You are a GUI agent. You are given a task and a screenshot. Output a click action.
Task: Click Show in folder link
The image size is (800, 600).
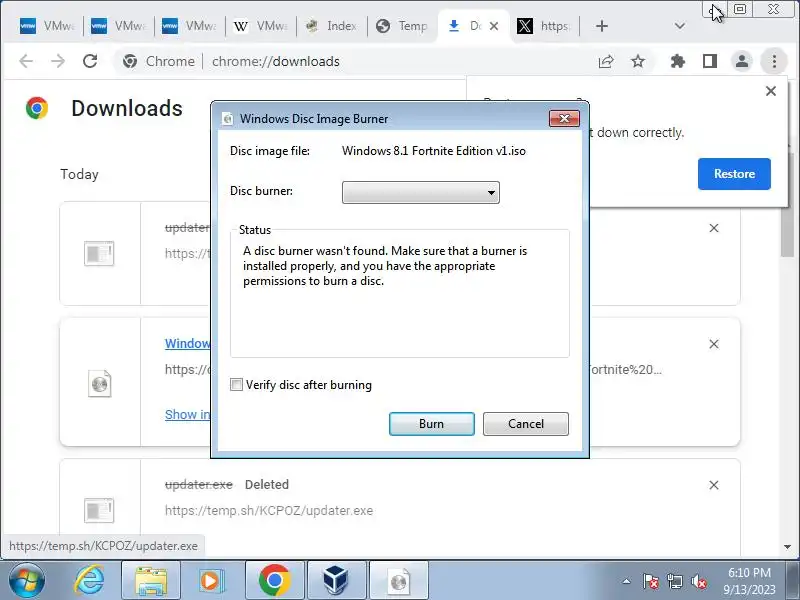point(187,414)
